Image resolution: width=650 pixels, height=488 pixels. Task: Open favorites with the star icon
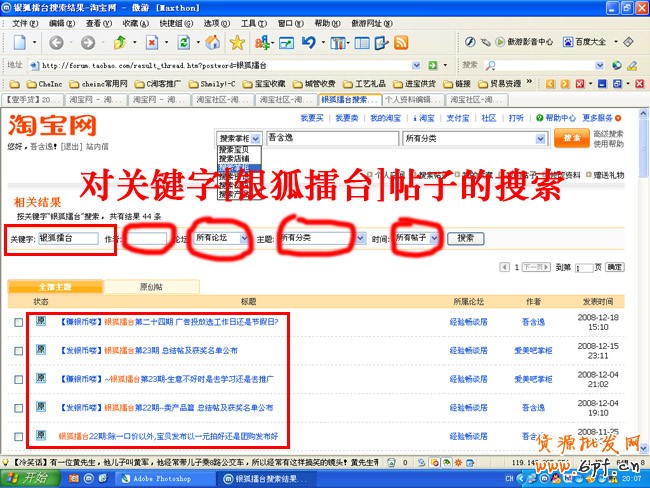coord(237,42)
